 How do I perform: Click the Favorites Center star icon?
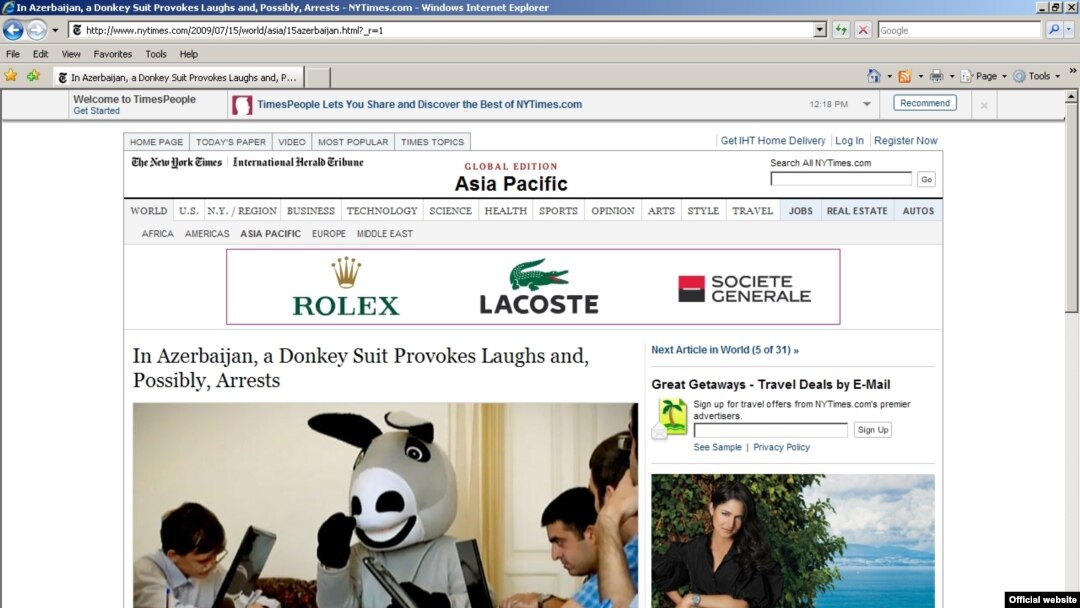click(11, 76)
